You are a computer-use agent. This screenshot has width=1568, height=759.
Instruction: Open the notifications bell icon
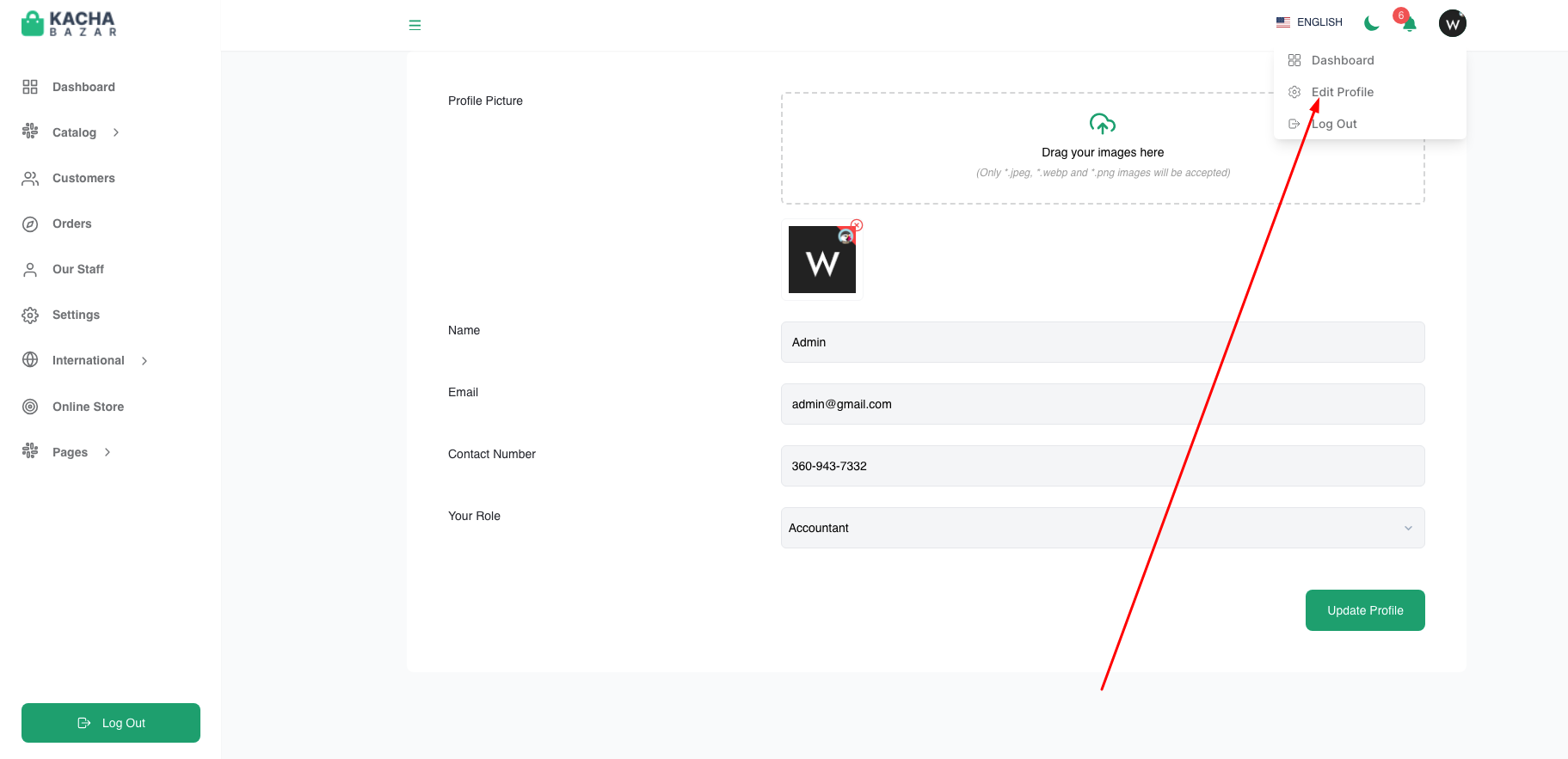[1409, 24]
